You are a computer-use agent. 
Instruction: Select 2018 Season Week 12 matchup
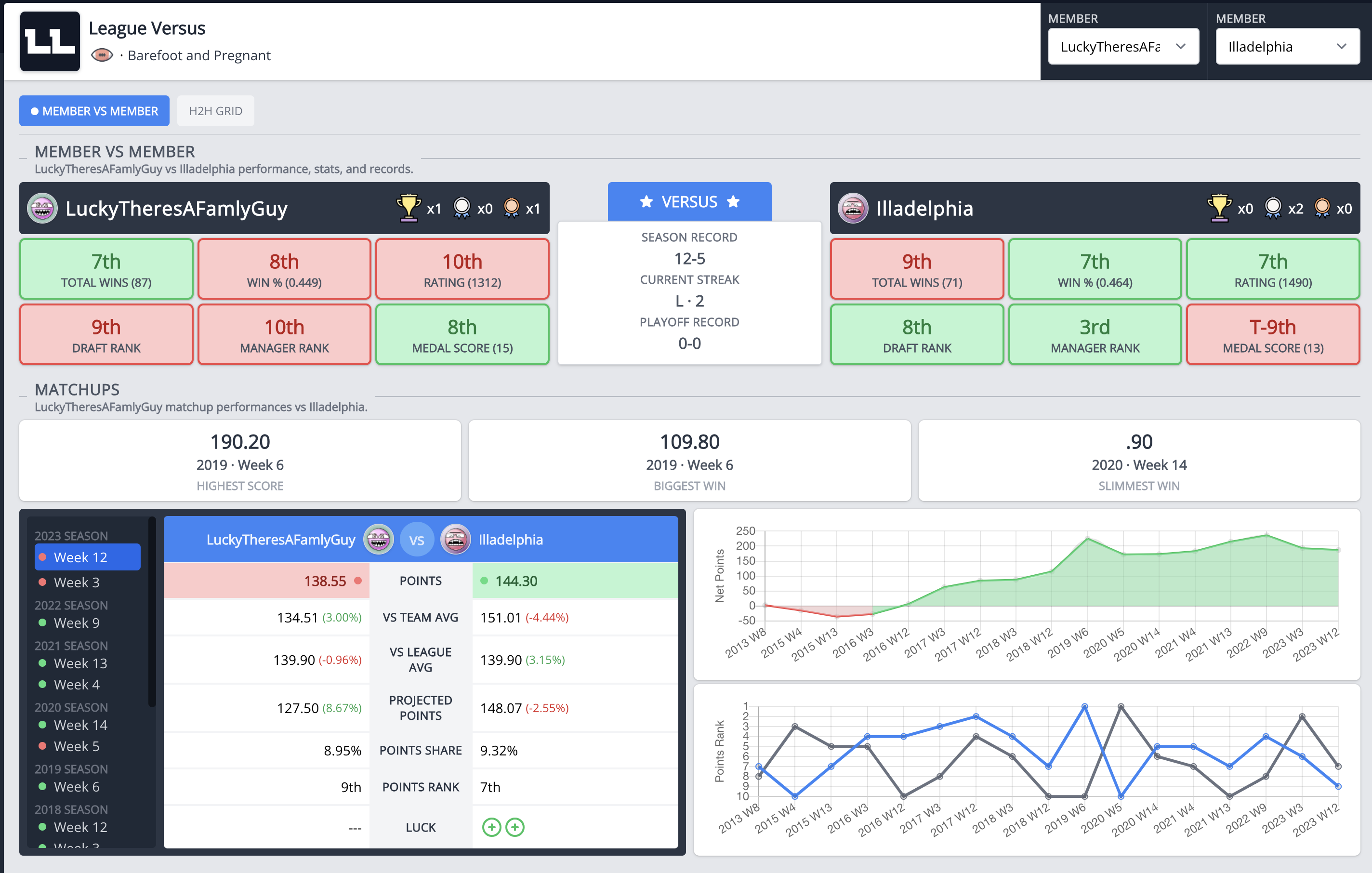(x=88, y=826)
